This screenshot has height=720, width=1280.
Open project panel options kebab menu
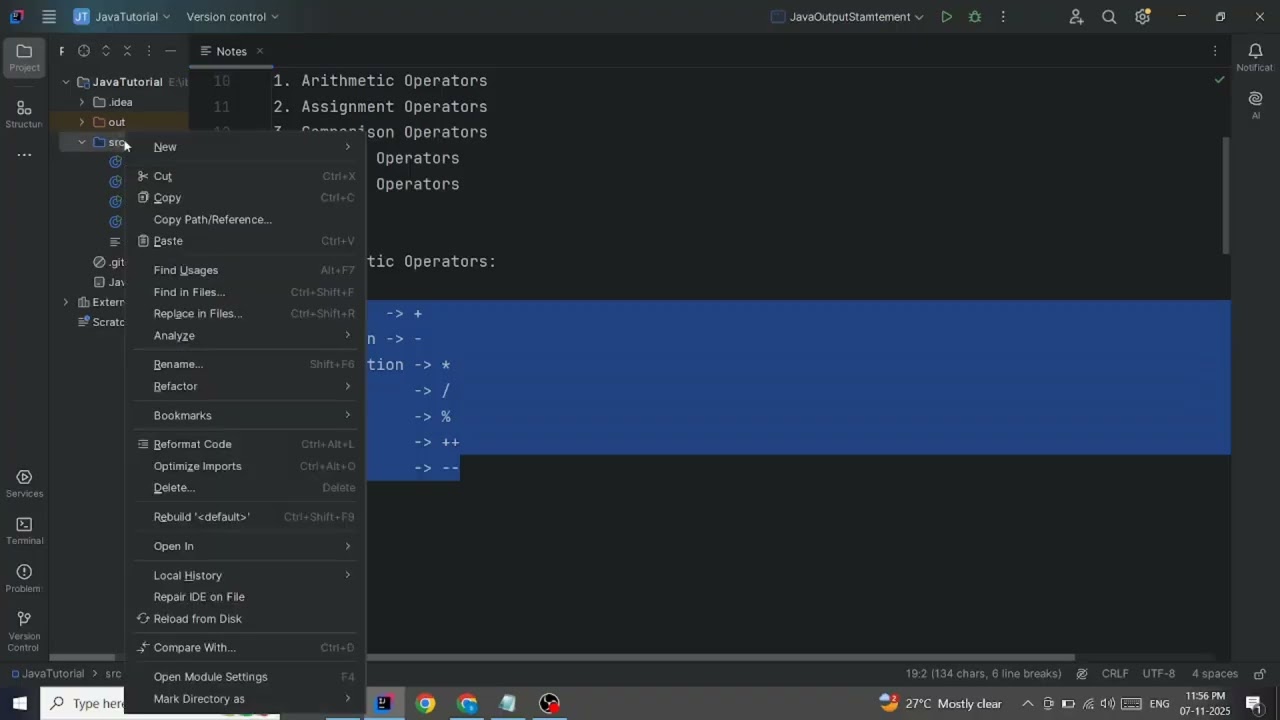(149, 51)
